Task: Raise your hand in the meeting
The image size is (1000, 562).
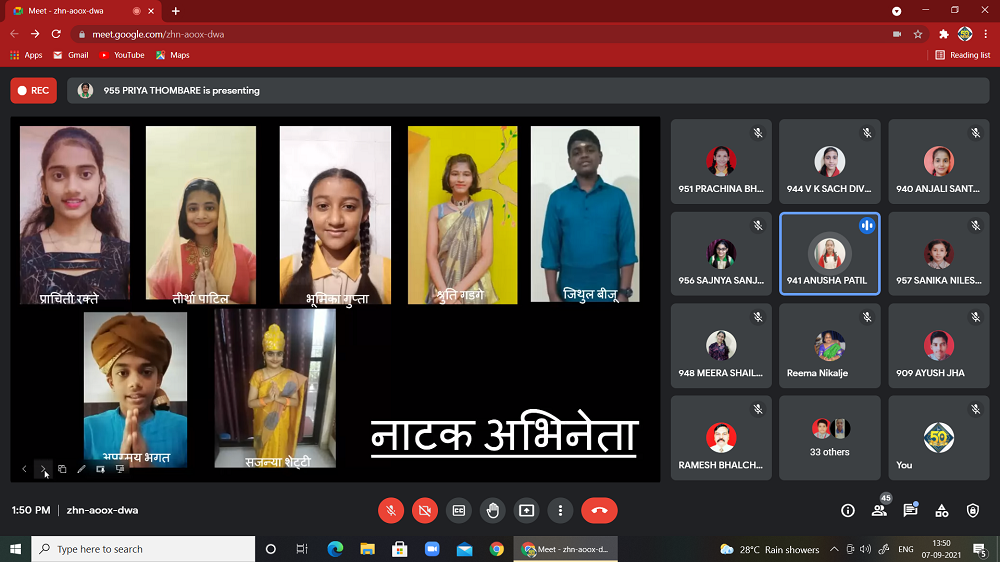Action: pos(492,510)
